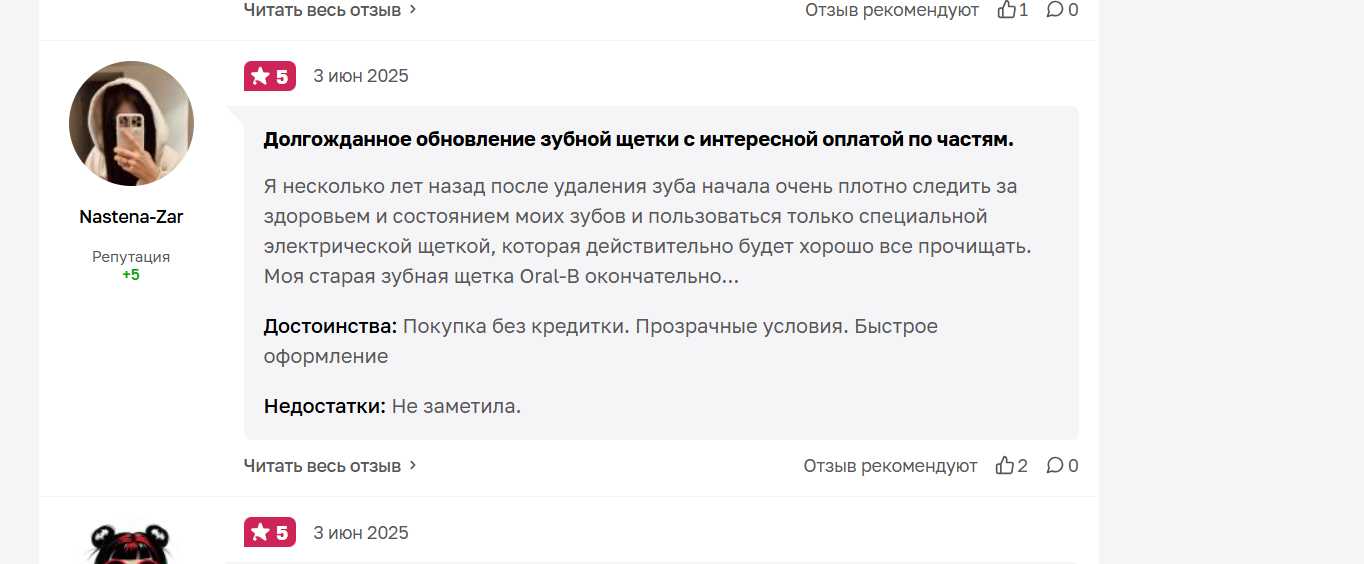Screen dimensions: 1364x564
Task: Click the thumbs up icon on top review
Action: click(1006, 10)
